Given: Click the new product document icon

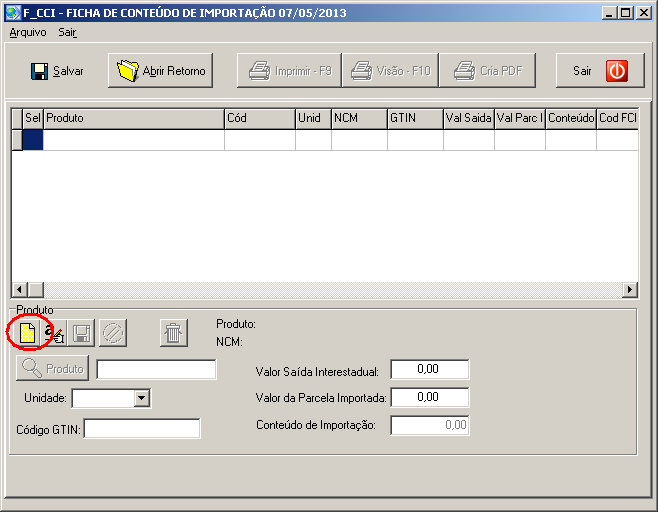Looking at the screenshot, I should [x=28, y=333].
